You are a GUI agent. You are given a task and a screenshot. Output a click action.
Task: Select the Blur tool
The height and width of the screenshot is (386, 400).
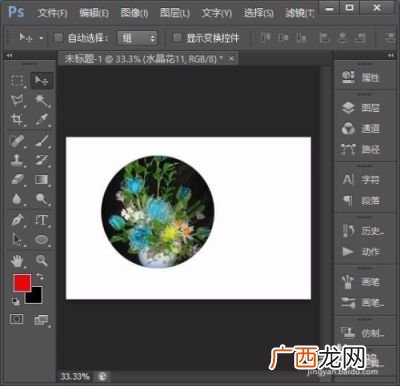17,199
